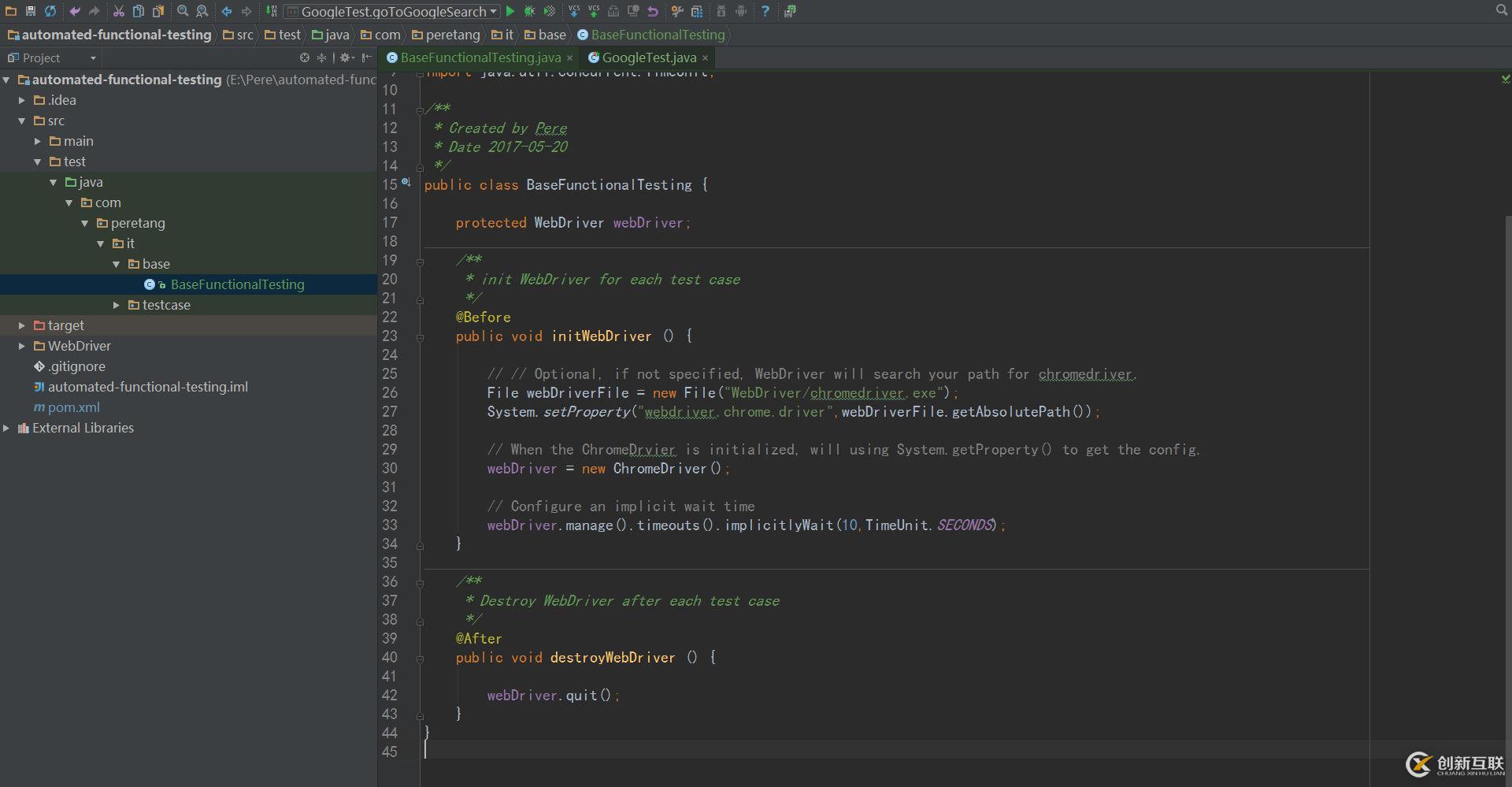Expand the WebDriver folder
1512x787 pixels.
(x=22, y=346)
